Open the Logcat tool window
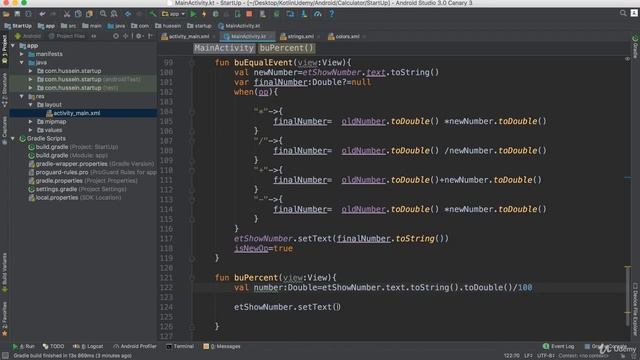This screenshot has width=640, height=360. [88, 347]
